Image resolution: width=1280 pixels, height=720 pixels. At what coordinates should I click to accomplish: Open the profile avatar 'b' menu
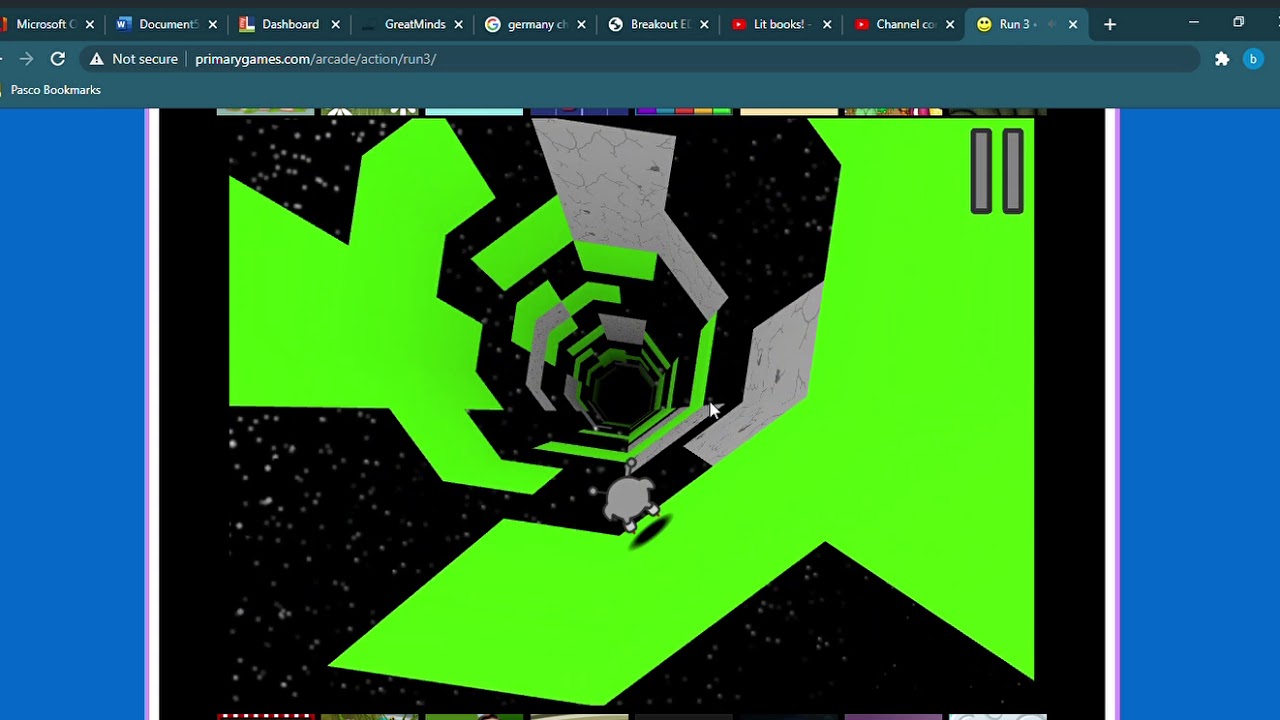(1253, 59)
